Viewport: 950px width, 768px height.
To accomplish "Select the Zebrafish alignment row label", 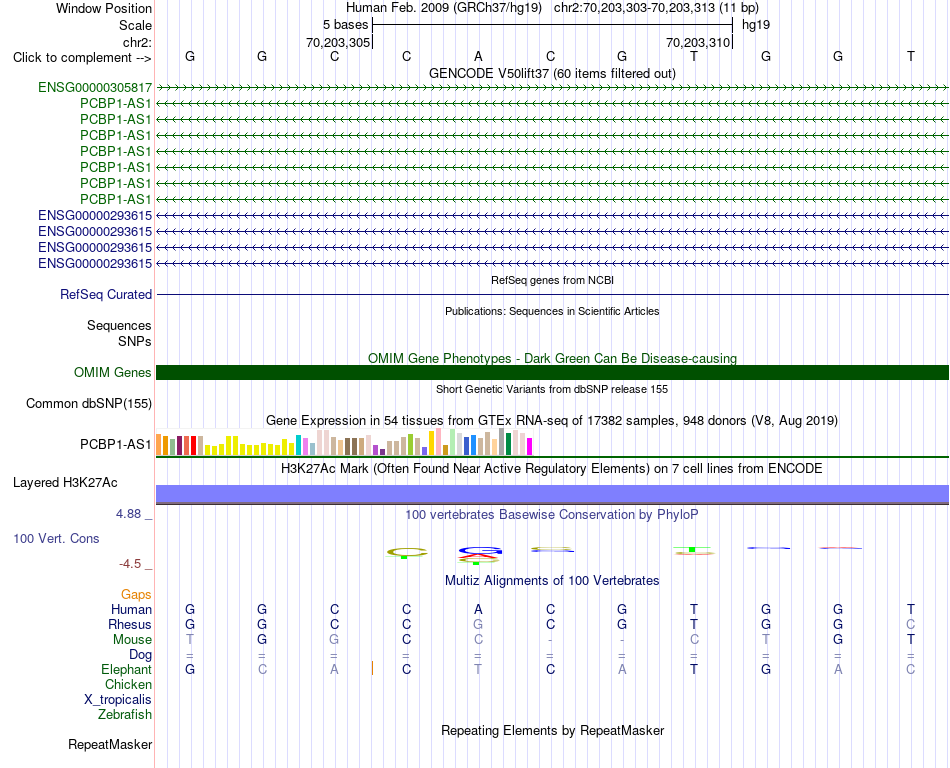I will point(125,715).
